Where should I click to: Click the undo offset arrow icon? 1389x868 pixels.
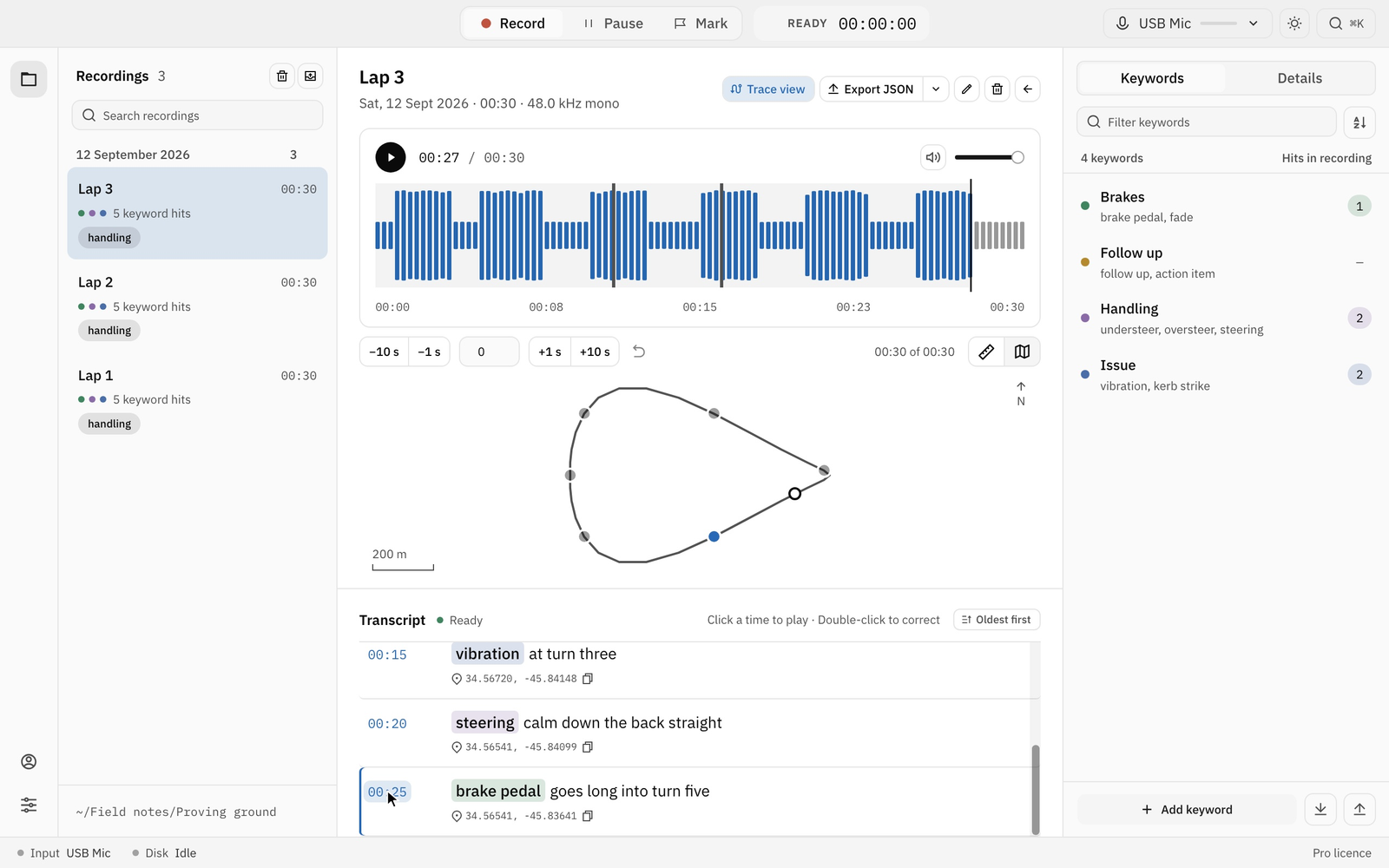point(639,352)
